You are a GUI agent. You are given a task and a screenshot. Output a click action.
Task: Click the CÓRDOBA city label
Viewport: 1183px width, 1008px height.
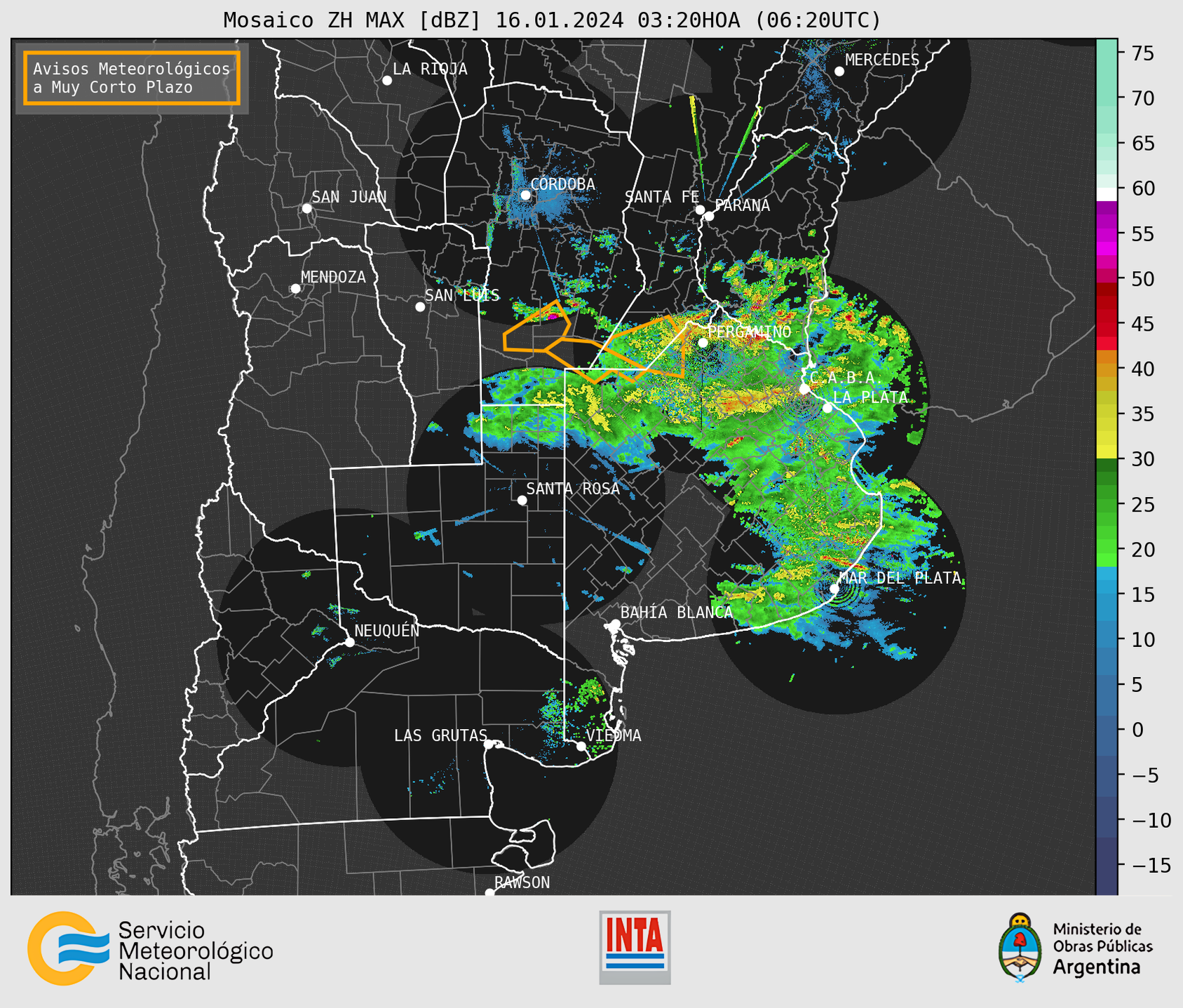pyautogui.click(x=562, y=184)
